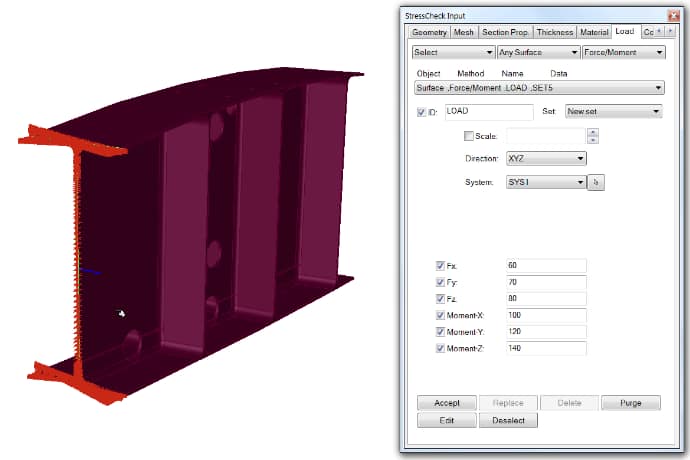Click the Deselect button
Viewport: 690px width, 460px height.
pos(508,420)
